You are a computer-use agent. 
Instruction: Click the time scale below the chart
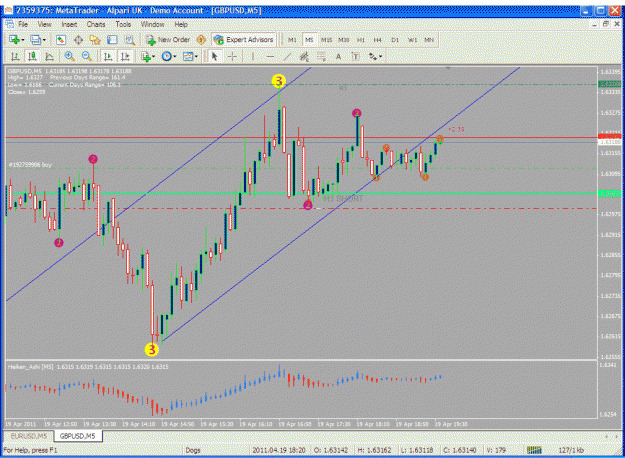pyautogui.click(x=301, y=424)
